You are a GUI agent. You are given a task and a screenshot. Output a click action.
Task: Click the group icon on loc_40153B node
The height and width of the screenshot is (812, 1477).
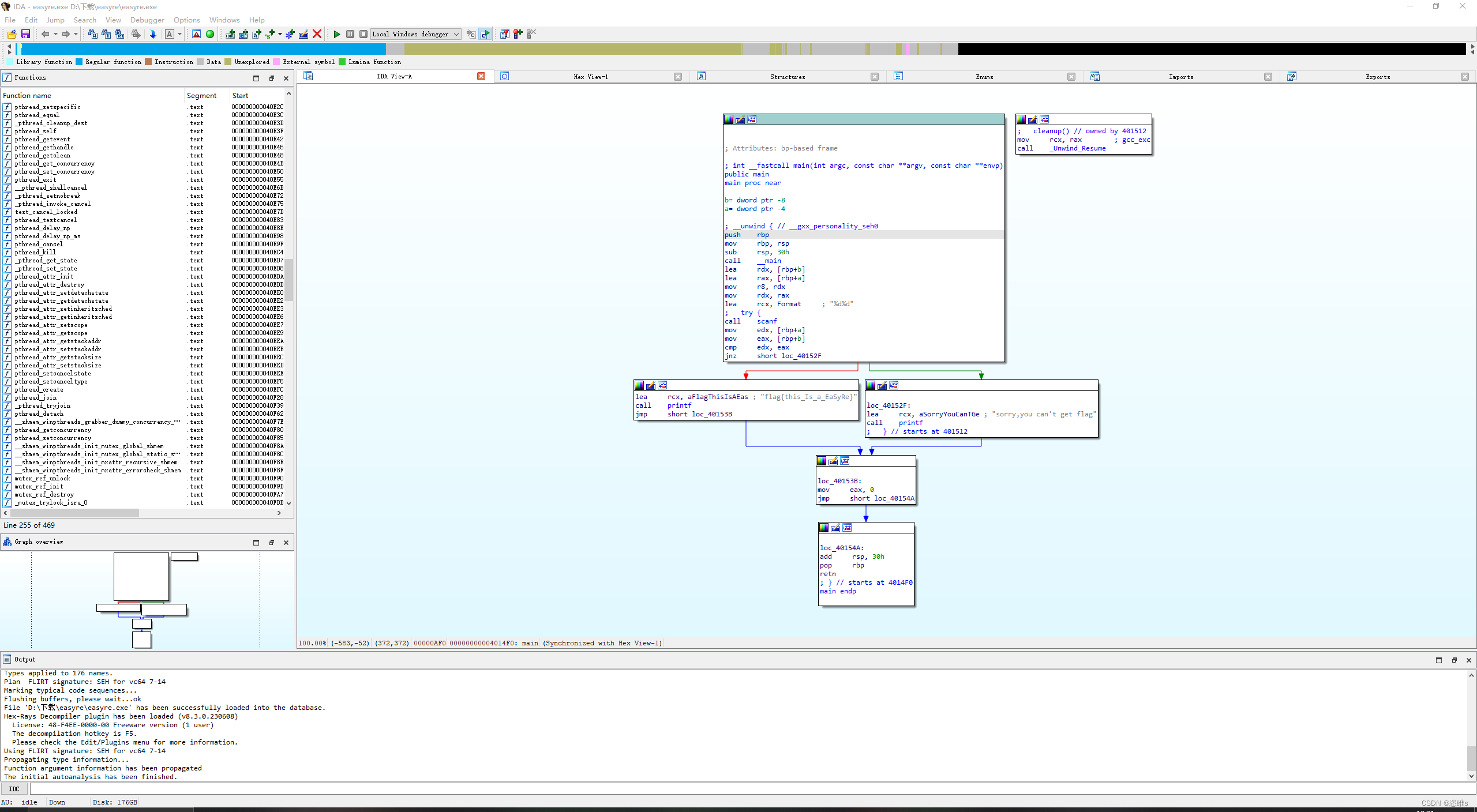(x=845, y=461)
